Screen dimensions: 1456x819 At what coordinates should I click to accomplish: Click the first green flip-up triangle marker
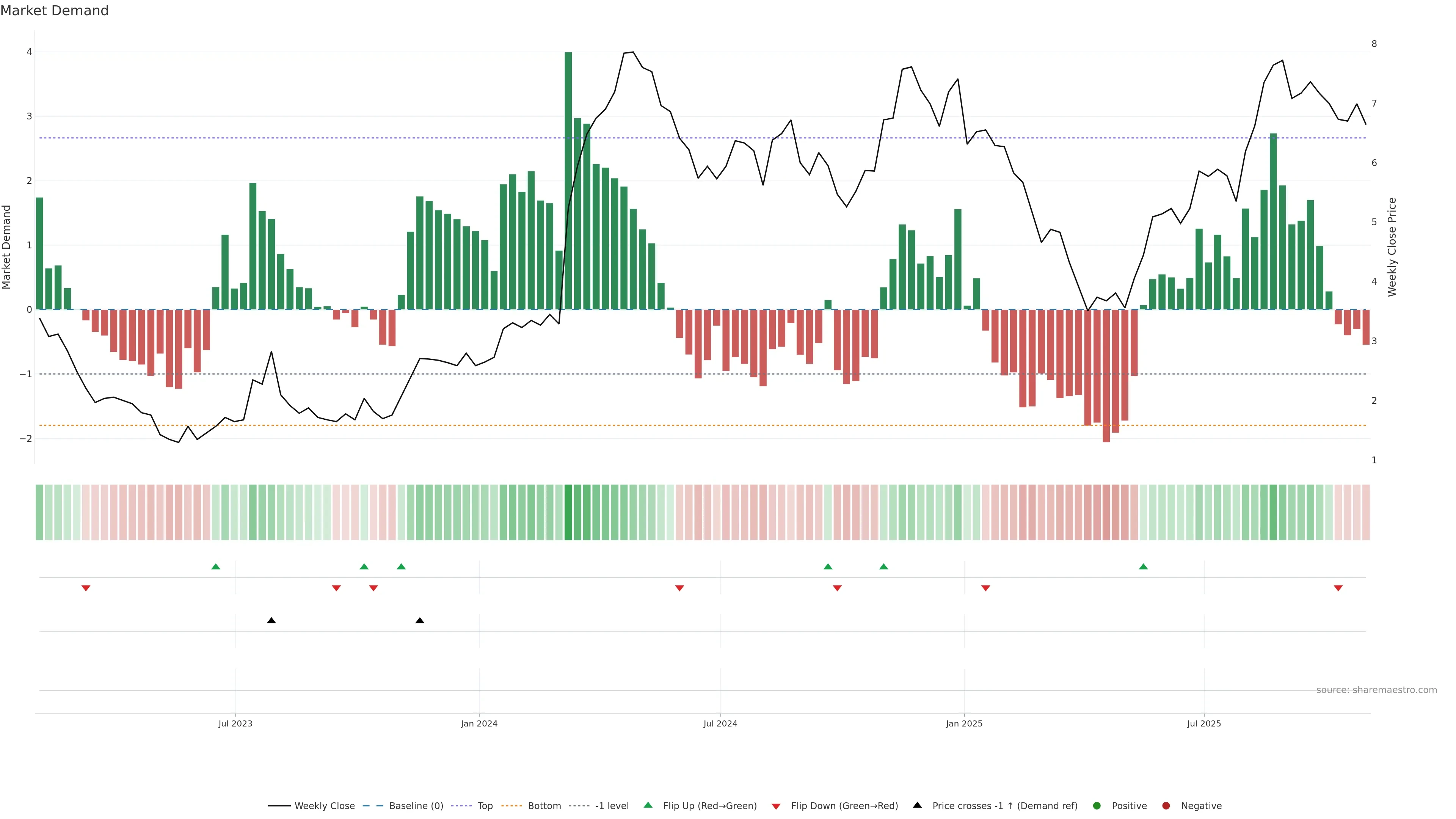click(x=215, y=566)
